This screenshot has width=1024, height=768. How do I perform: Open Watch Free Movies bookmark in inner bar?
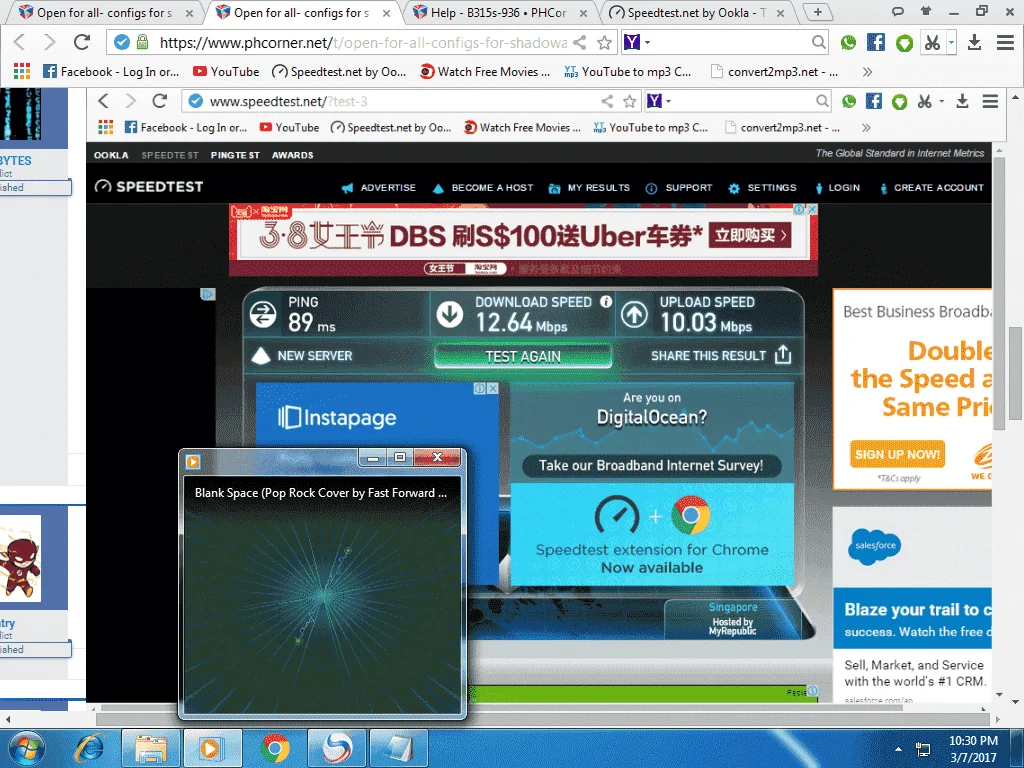(x=522, y=127)
